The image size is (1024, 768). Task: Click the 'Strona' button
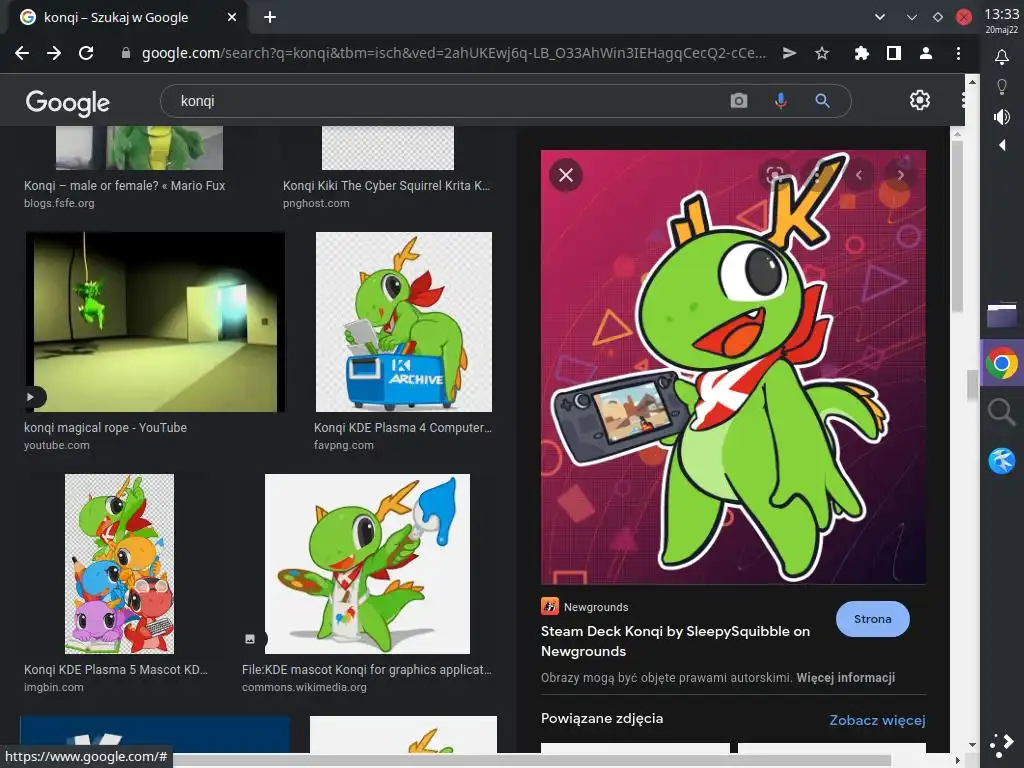[x=872, y=619]
